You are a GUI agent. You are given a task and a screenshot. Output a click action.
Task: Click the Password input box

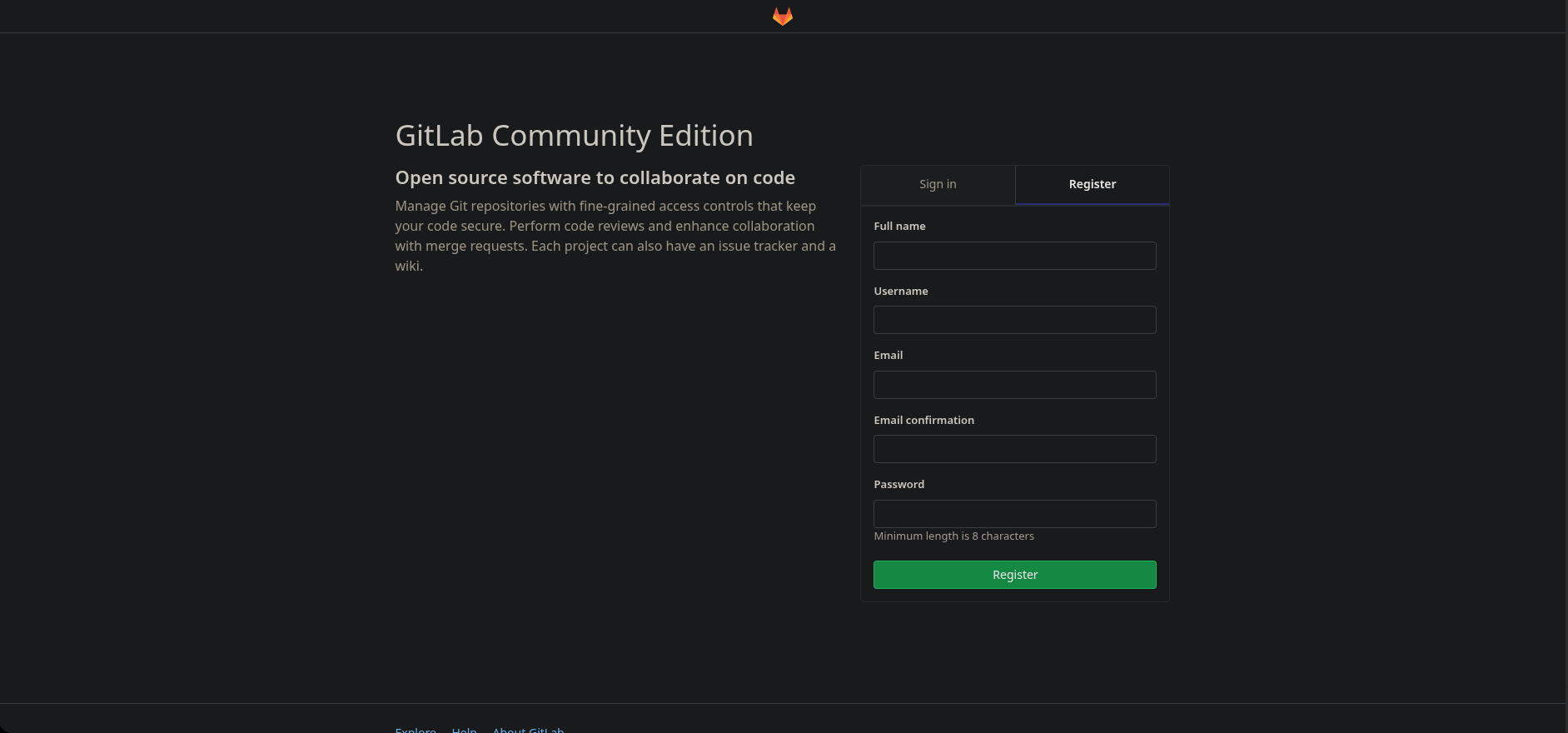1015,514
